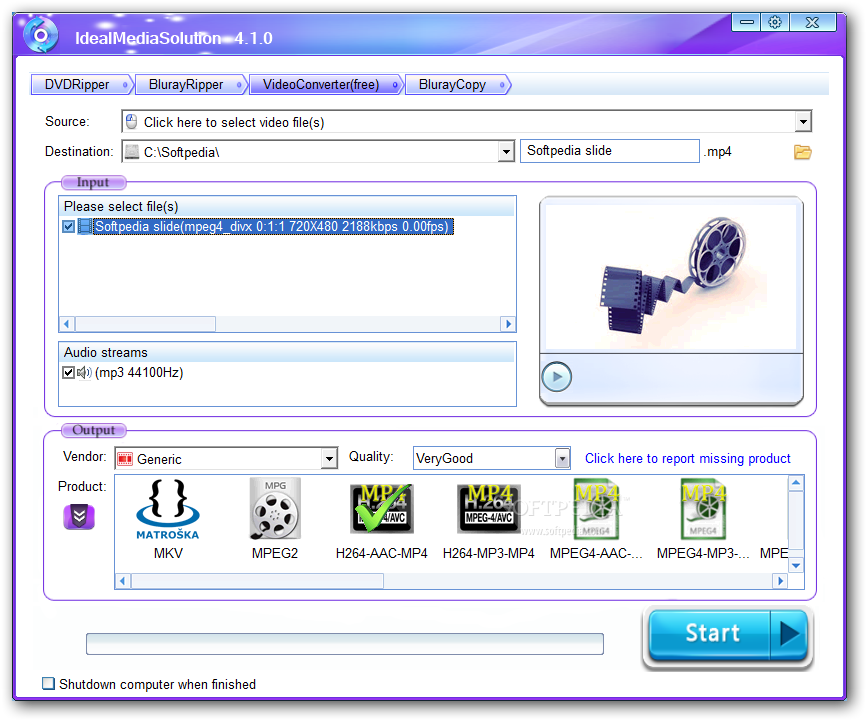Click the film strip icon of Softpedia slide
This screenshot has height=721, width=867.
[85, 226]
